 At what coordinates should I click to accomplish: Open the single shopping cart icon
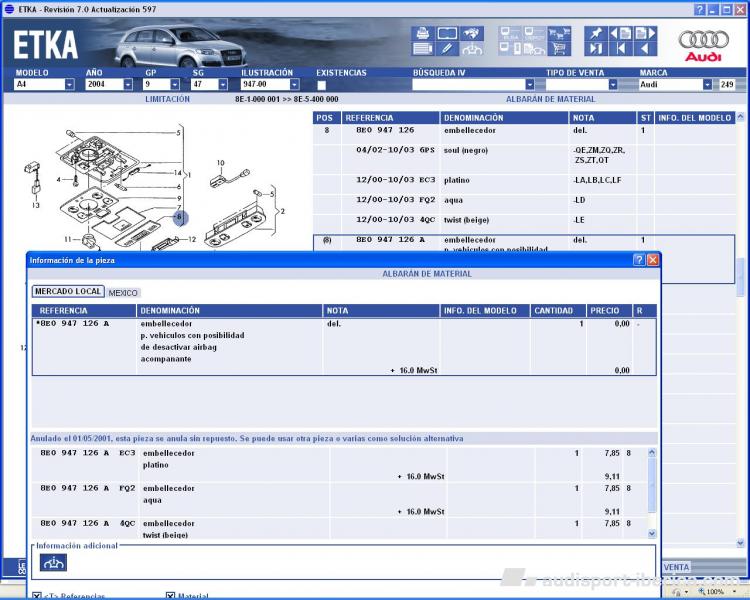point(559,49)
